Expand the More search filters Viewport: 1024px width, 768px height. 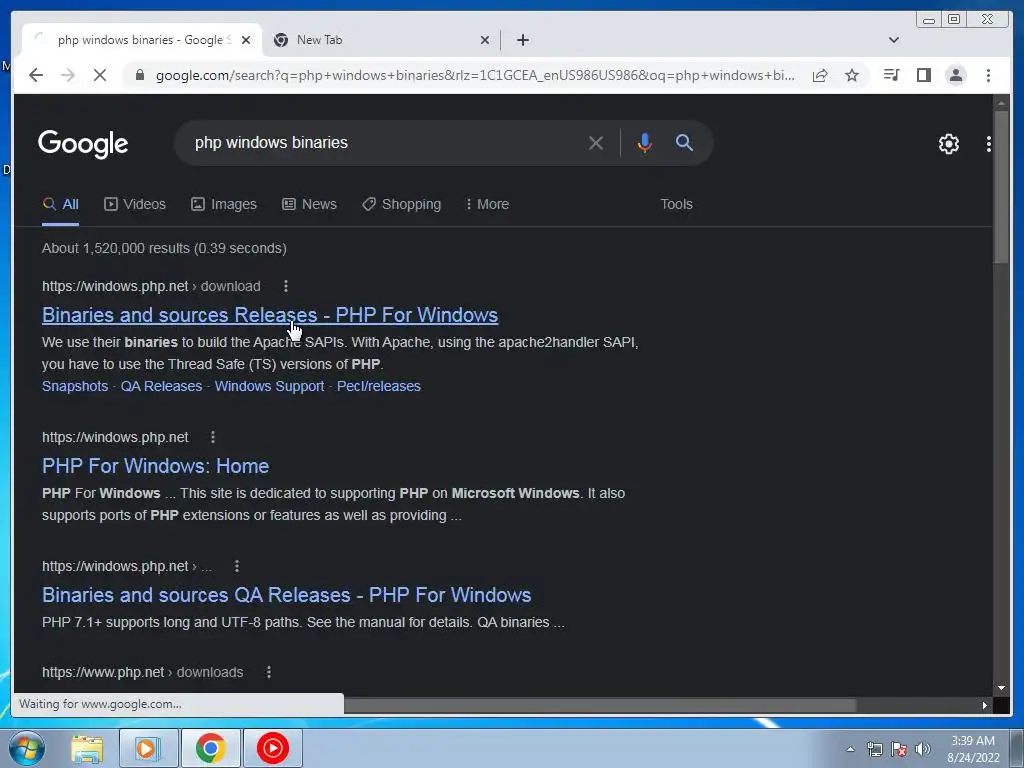pyautogui.click(x=487, y=204)
